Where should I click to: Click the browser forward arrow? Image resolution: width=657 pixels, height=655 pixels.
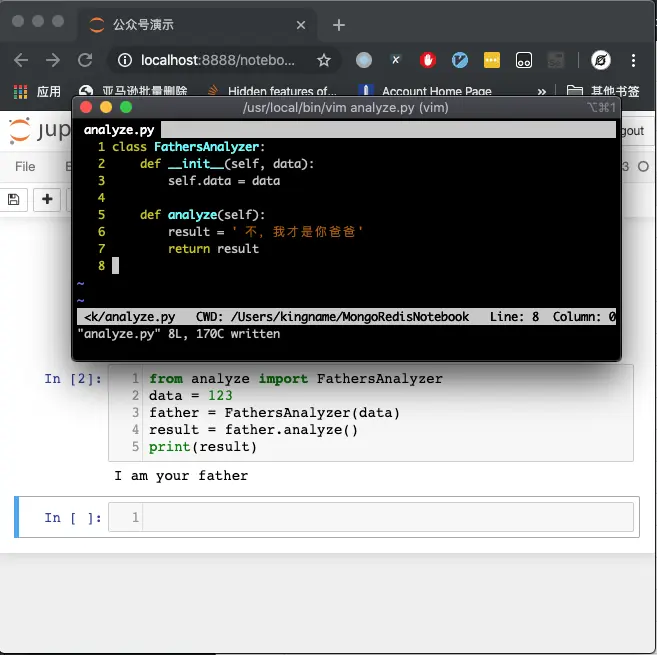click(53, 60)
